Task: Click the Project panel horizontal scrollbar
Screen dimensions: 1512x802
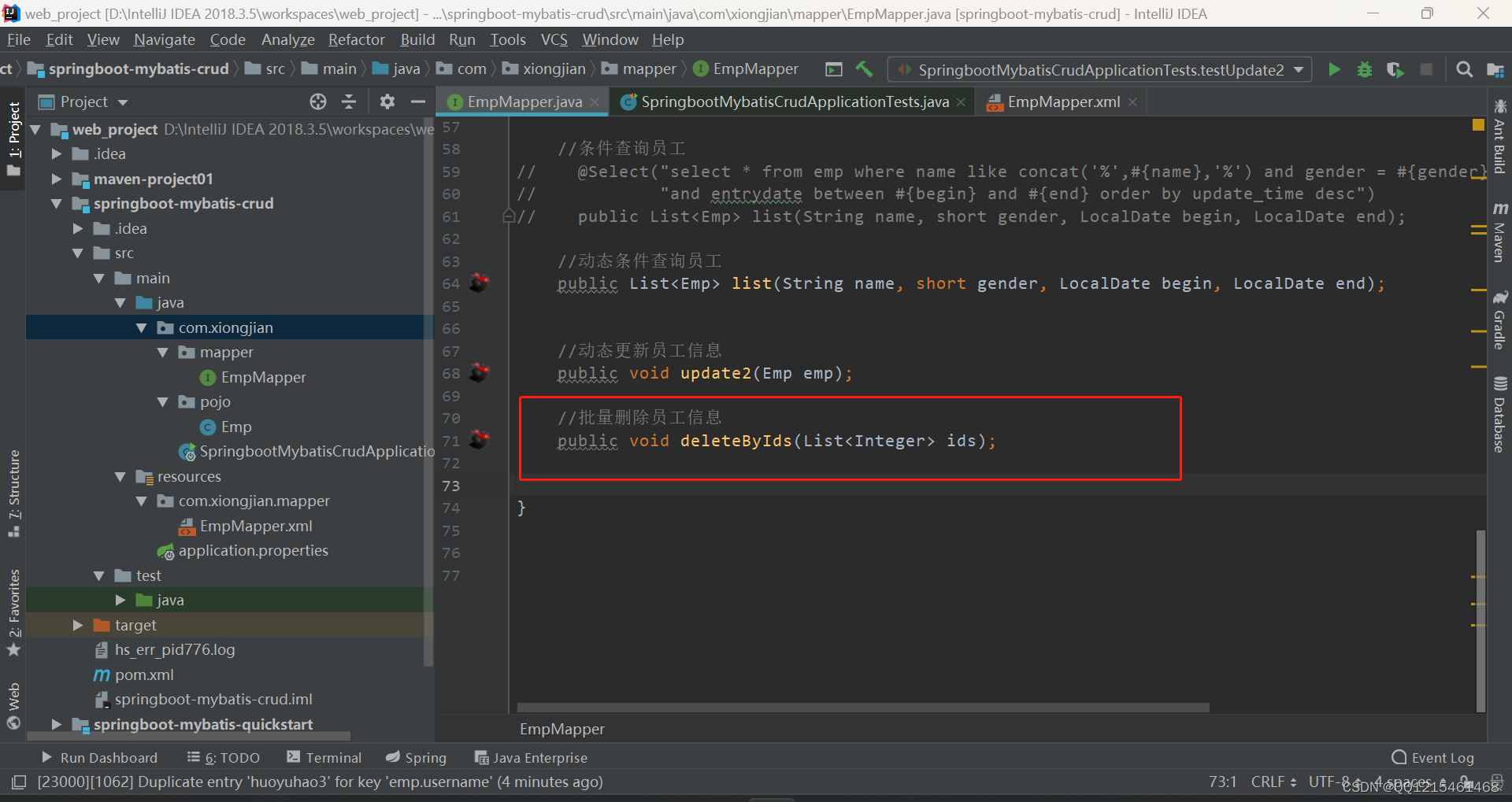Action: tap(189, 736)
